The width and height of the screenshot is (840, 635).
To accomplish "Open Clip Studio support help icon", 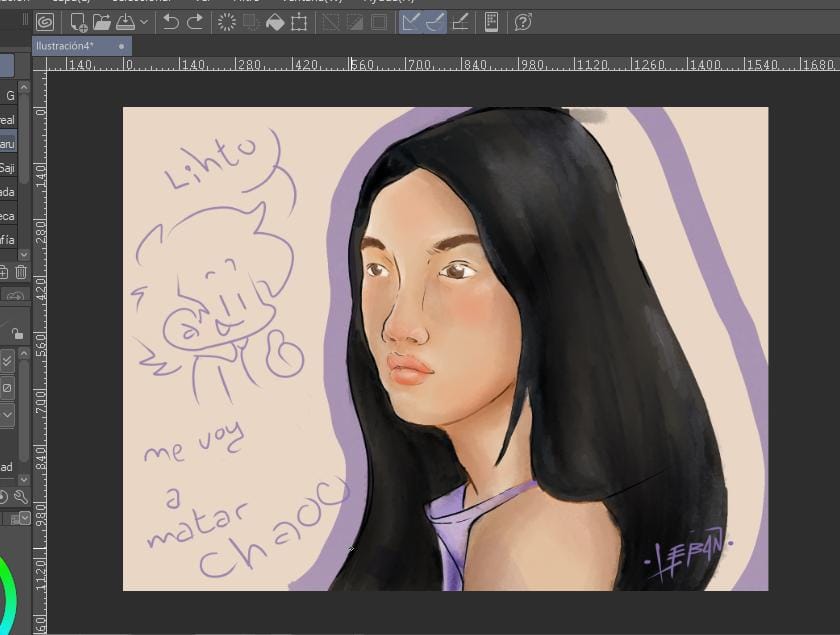I will (x=523, y=23).
